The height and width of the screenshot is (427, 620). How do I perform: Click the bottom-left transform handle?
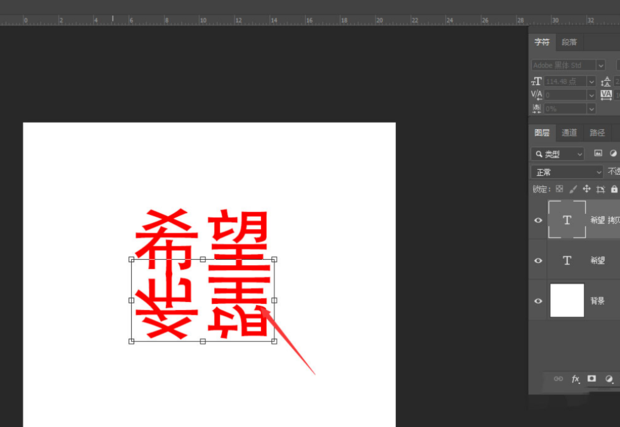[x=132, y=341]
